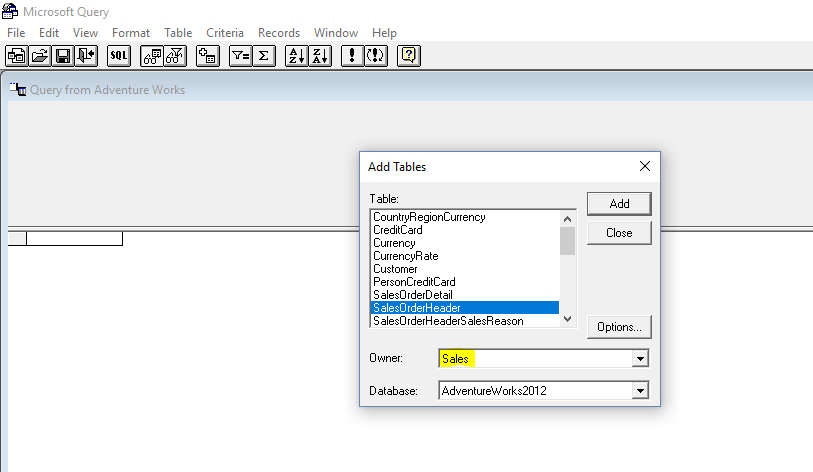813x472 pixels.
Task: Open the Help menu
Action: [x=384, y=33]
